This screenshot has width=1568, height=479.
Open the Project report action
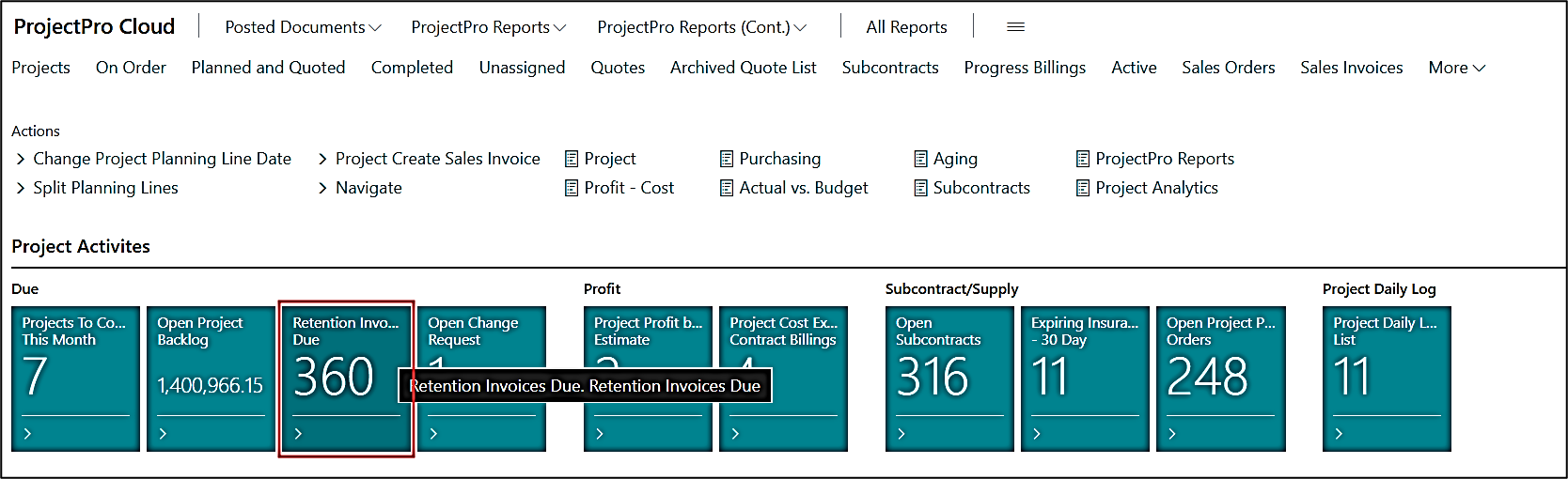[600, 159]
